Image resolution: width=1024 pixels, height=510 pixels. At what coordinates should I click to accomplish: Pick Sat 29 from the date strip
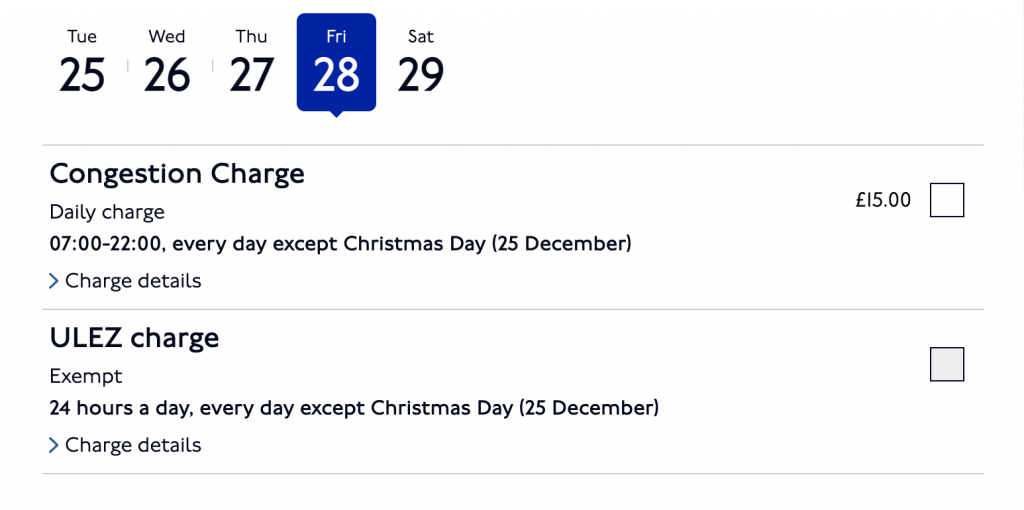point(421,62)
